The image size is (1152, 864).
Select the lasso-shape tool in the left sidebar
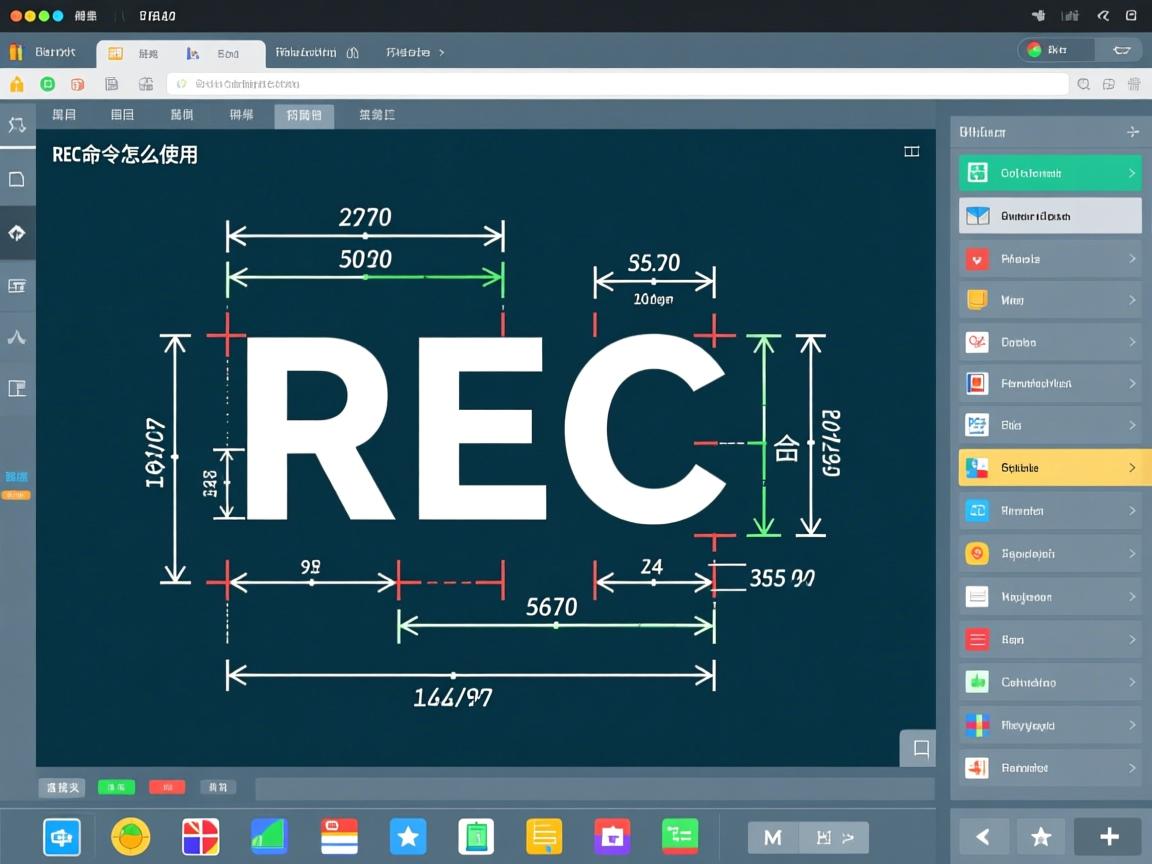point(16,125)
